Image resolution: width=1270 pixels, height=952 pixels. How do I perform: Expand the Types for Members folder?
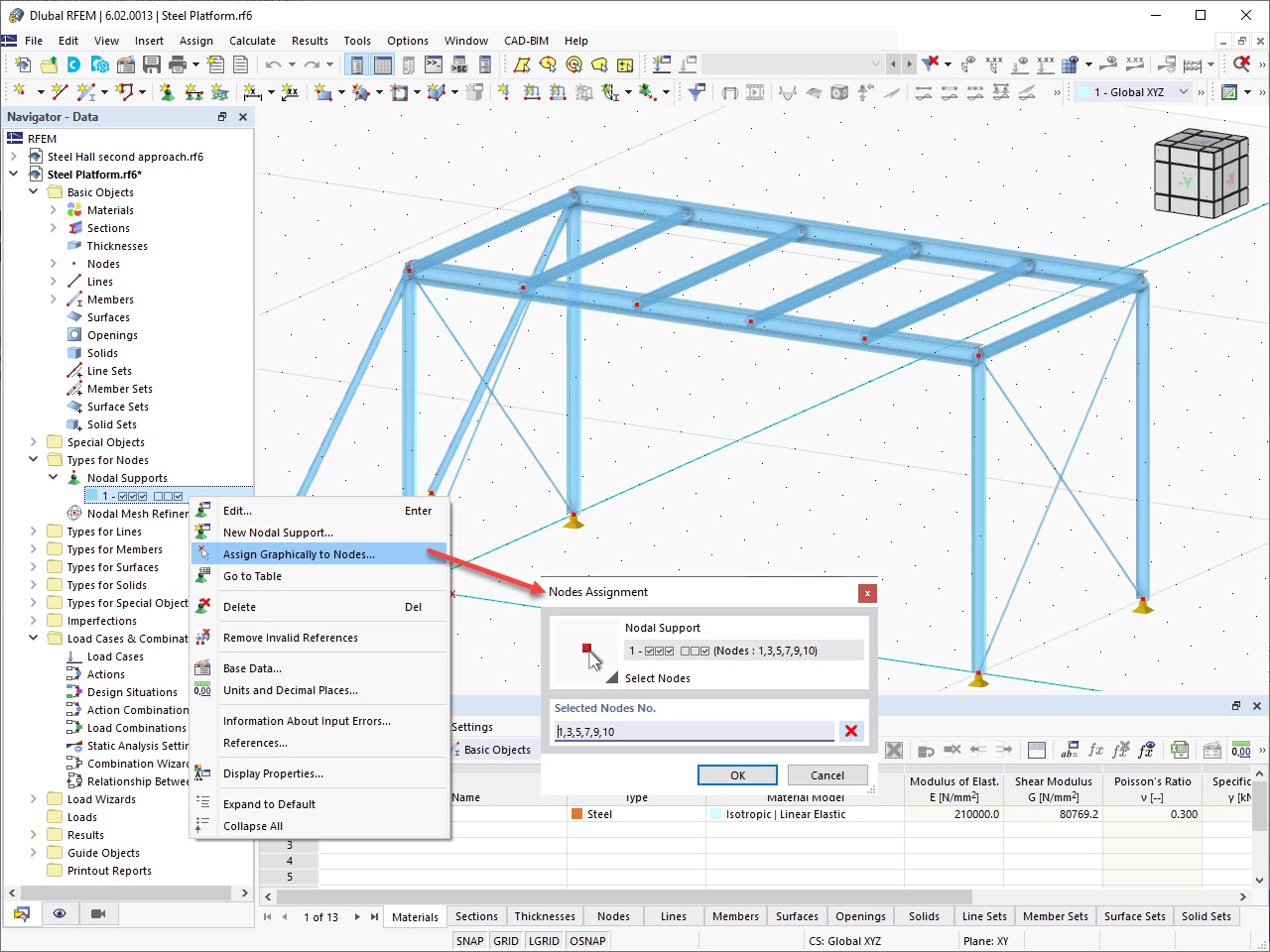[34, 549]
